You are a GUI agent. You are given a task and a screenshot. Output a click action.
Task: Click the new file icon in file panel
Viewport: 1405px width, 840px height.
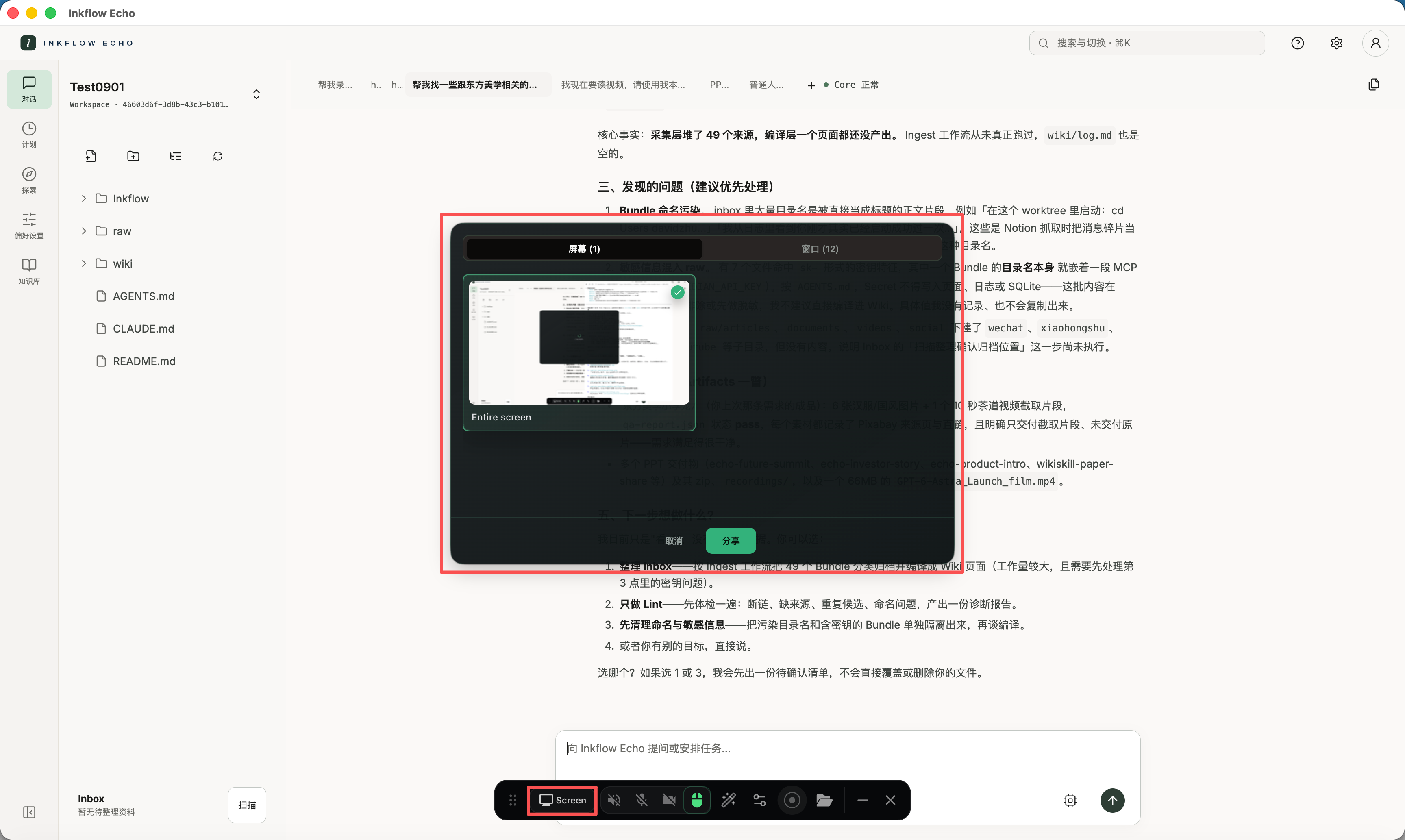click(x=91, y=156)
